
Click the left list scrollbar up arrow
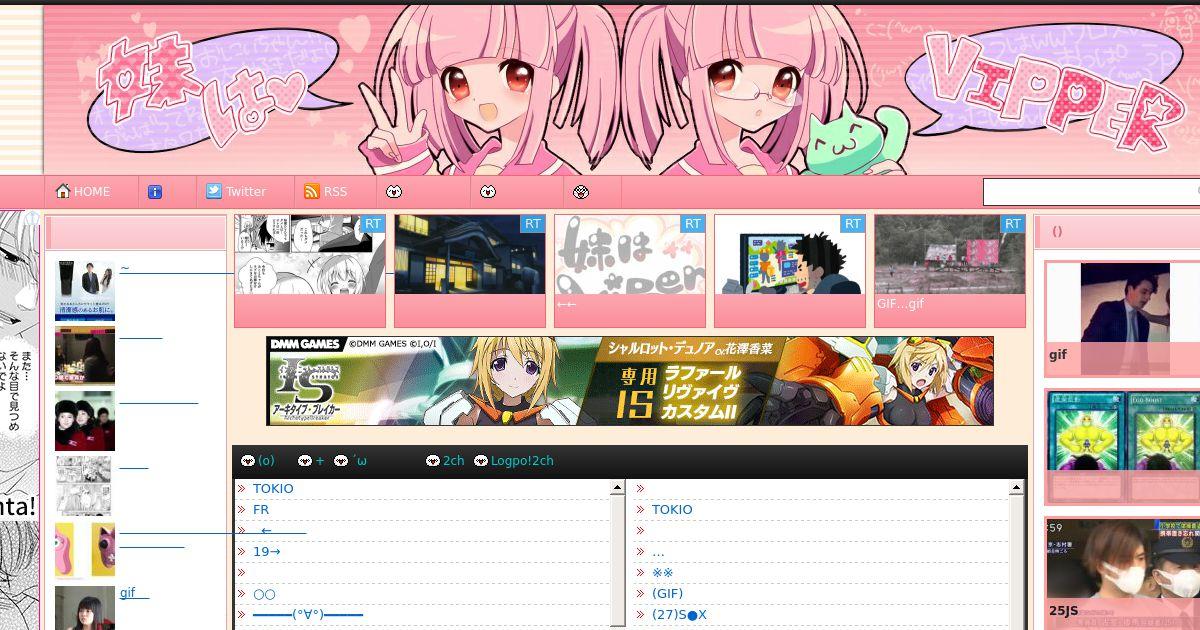click(617, 488)
